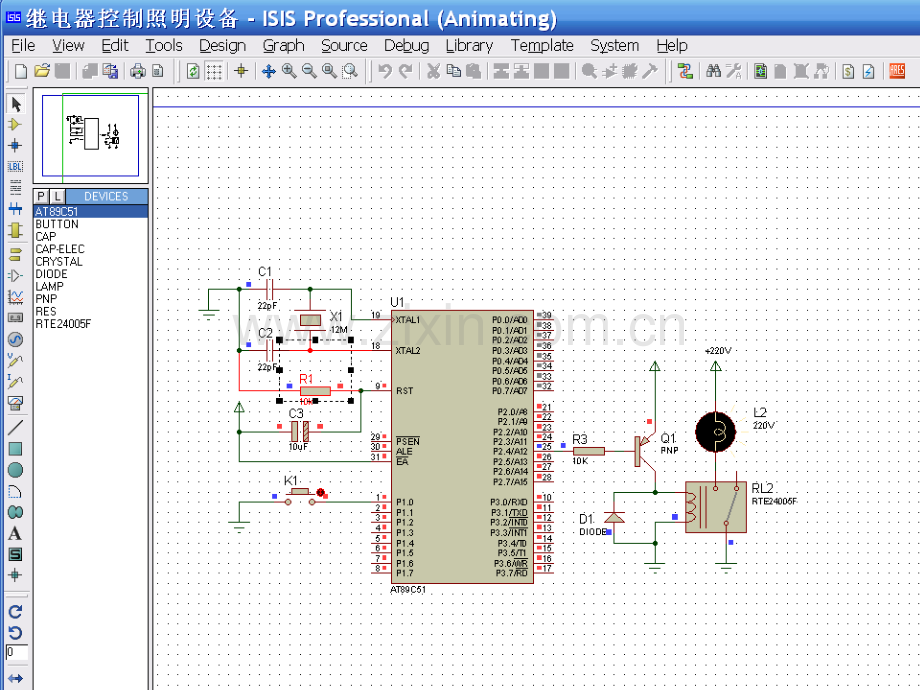The width and height of the screenshot is (920, 690).
Task: Open a design with folder icon
Action: pos(42,71)
